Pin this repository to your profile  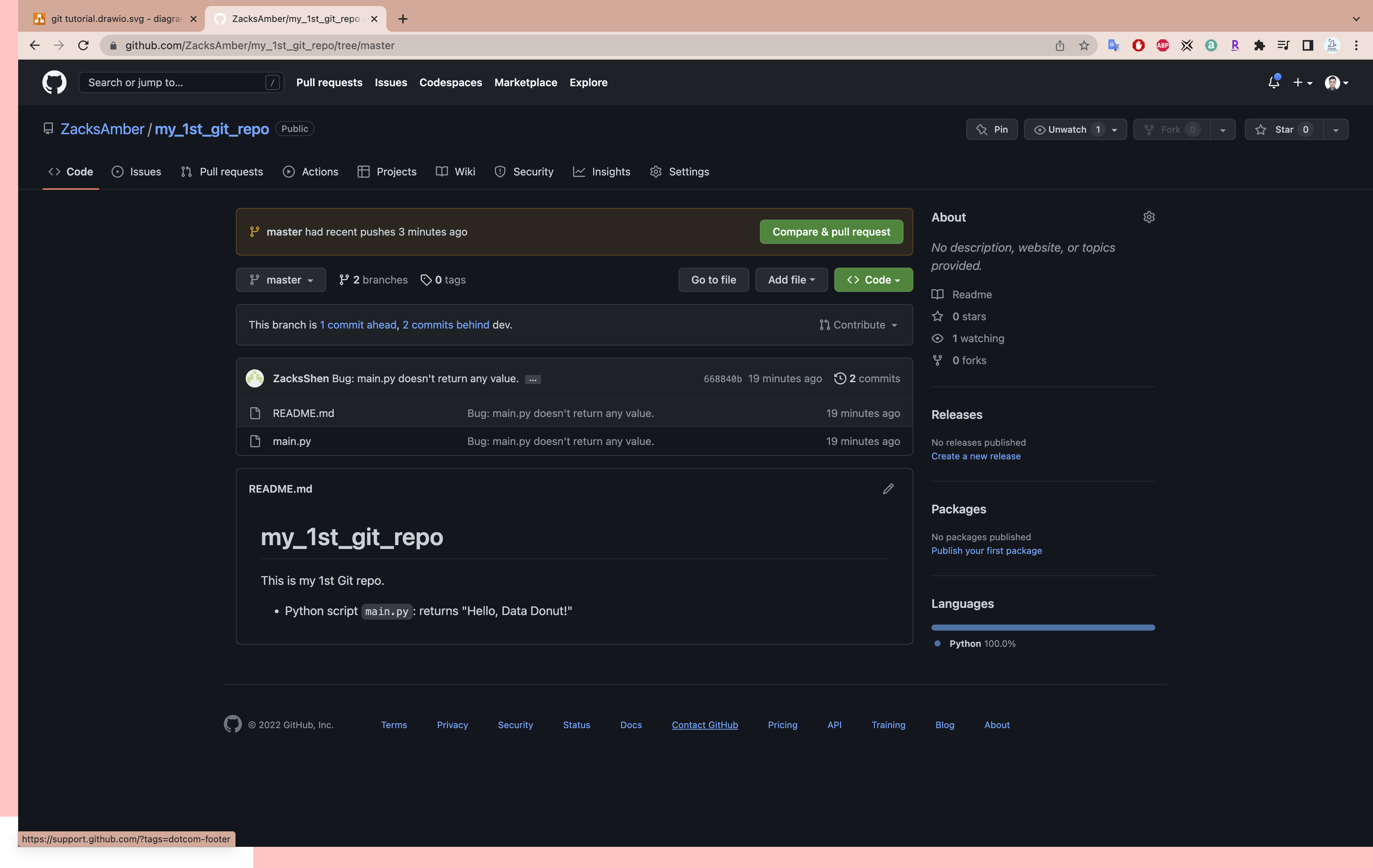(992, 129)
